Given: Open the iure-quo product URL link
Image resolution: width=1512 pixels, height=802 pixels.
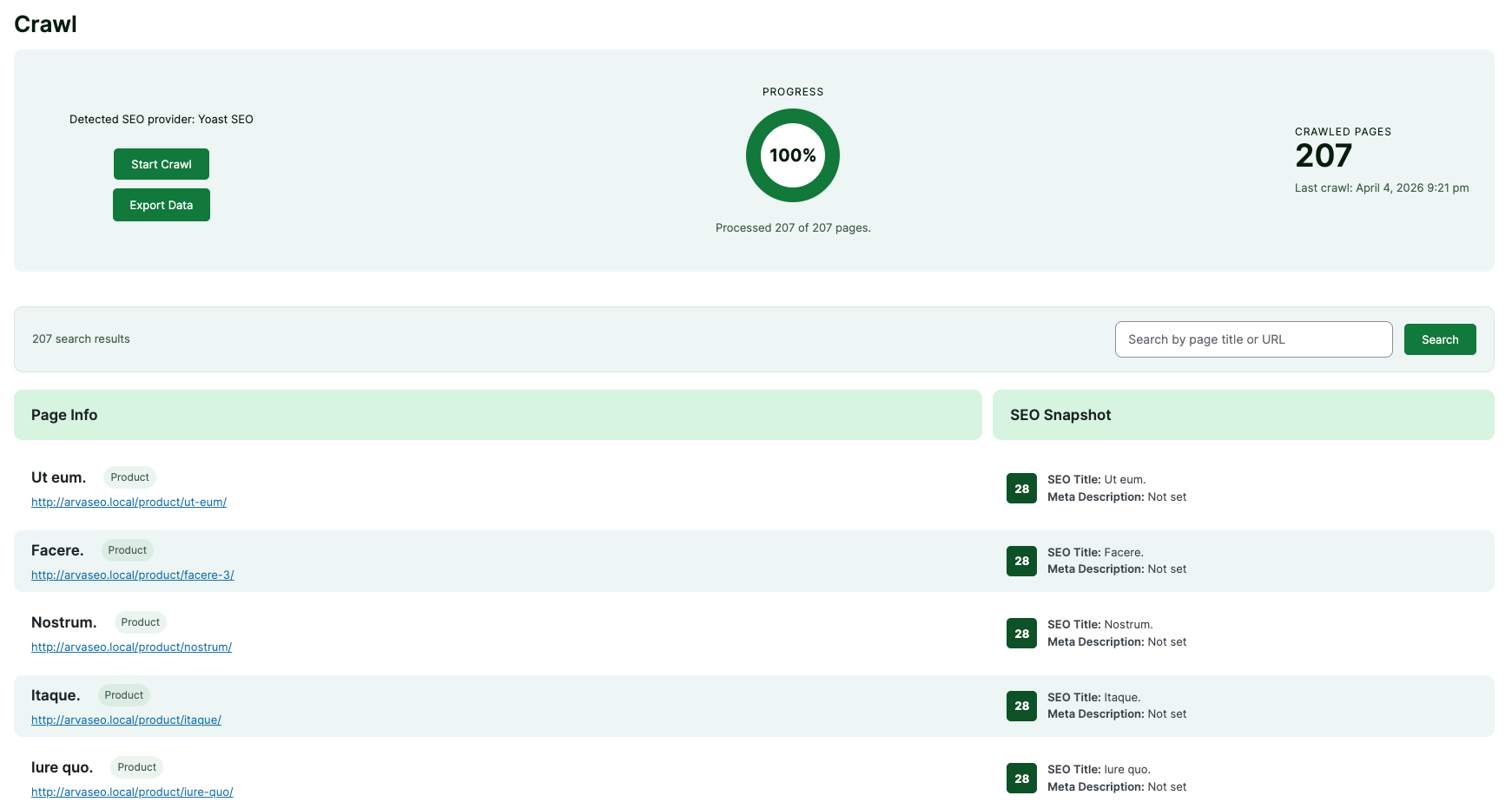Looking at the screenshot, I should pos(132,792).
